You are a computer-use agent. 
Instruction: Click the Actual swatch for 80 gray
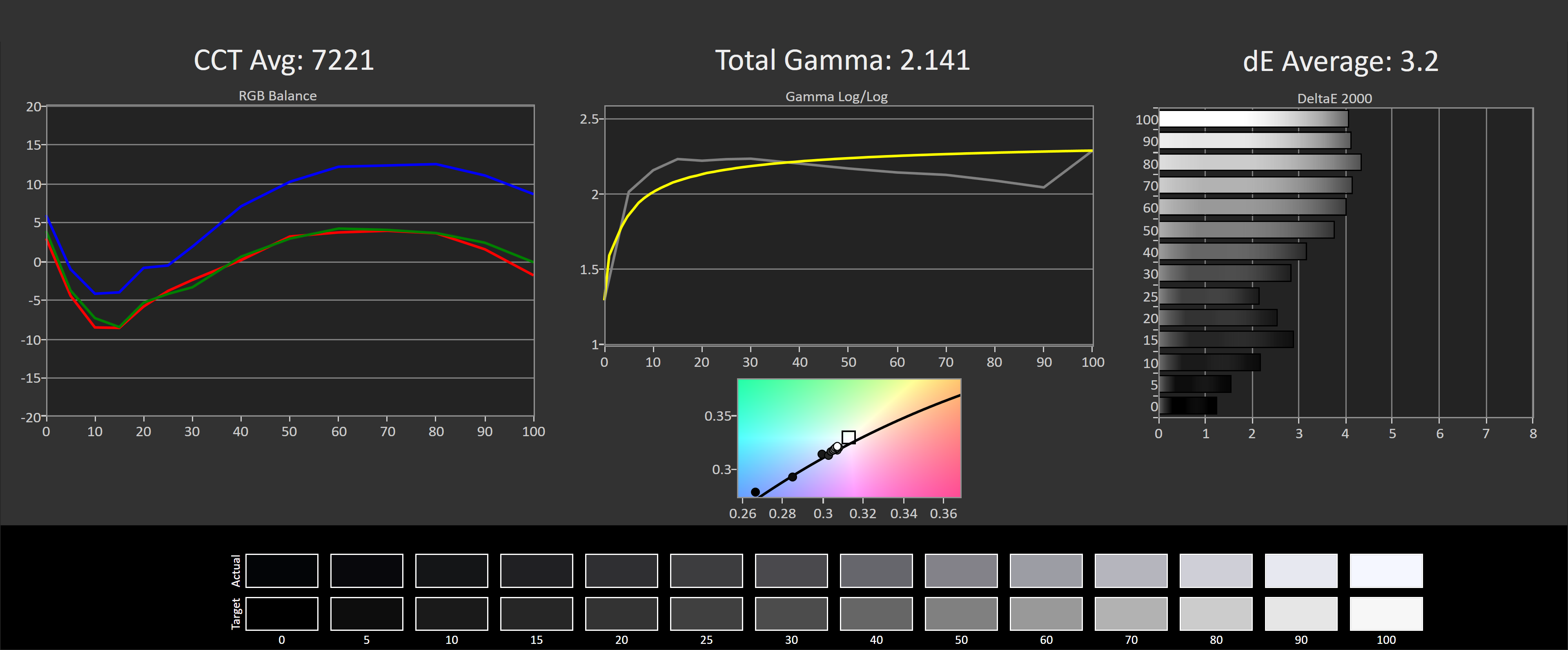tap(1216, 570)
